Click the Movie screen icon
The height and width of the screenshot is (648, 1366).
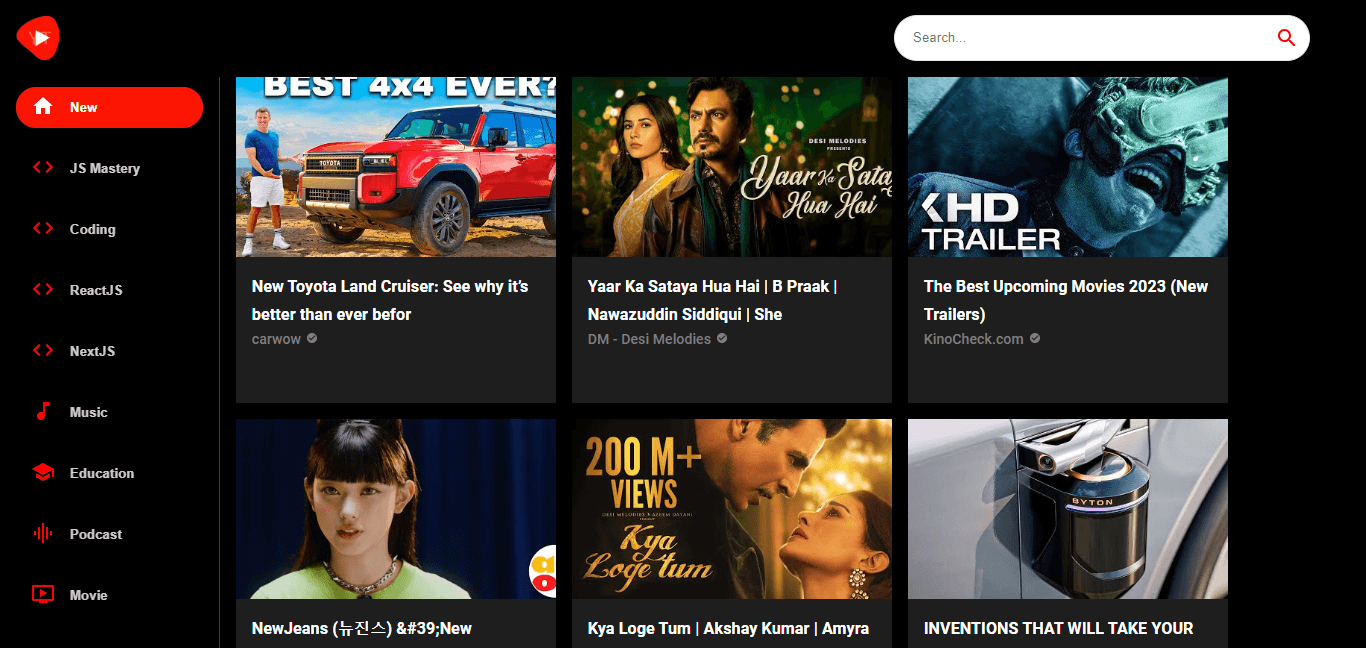click(43, 595)
